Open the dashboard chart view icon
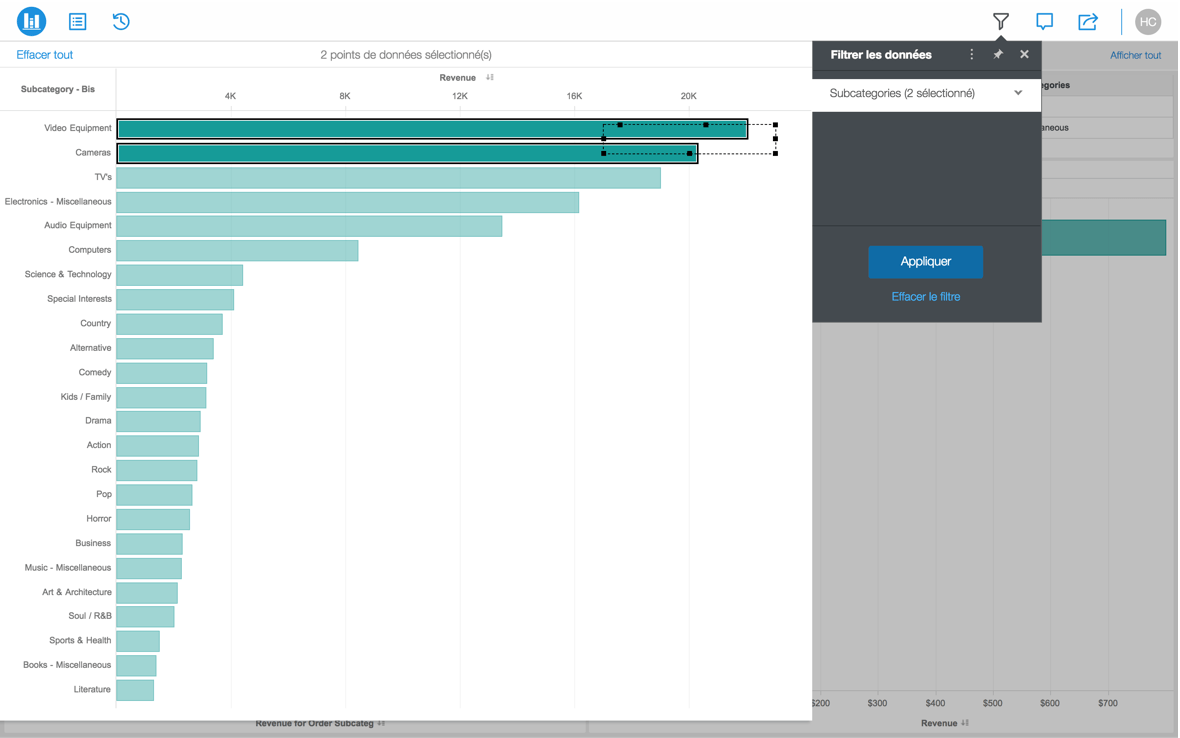1180x738 pixels. pyautogui.click(x=32, y=21)
